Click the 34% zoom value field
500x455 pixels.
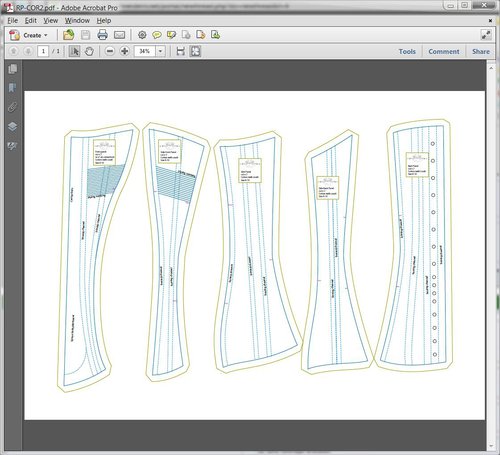pos(145,51)
